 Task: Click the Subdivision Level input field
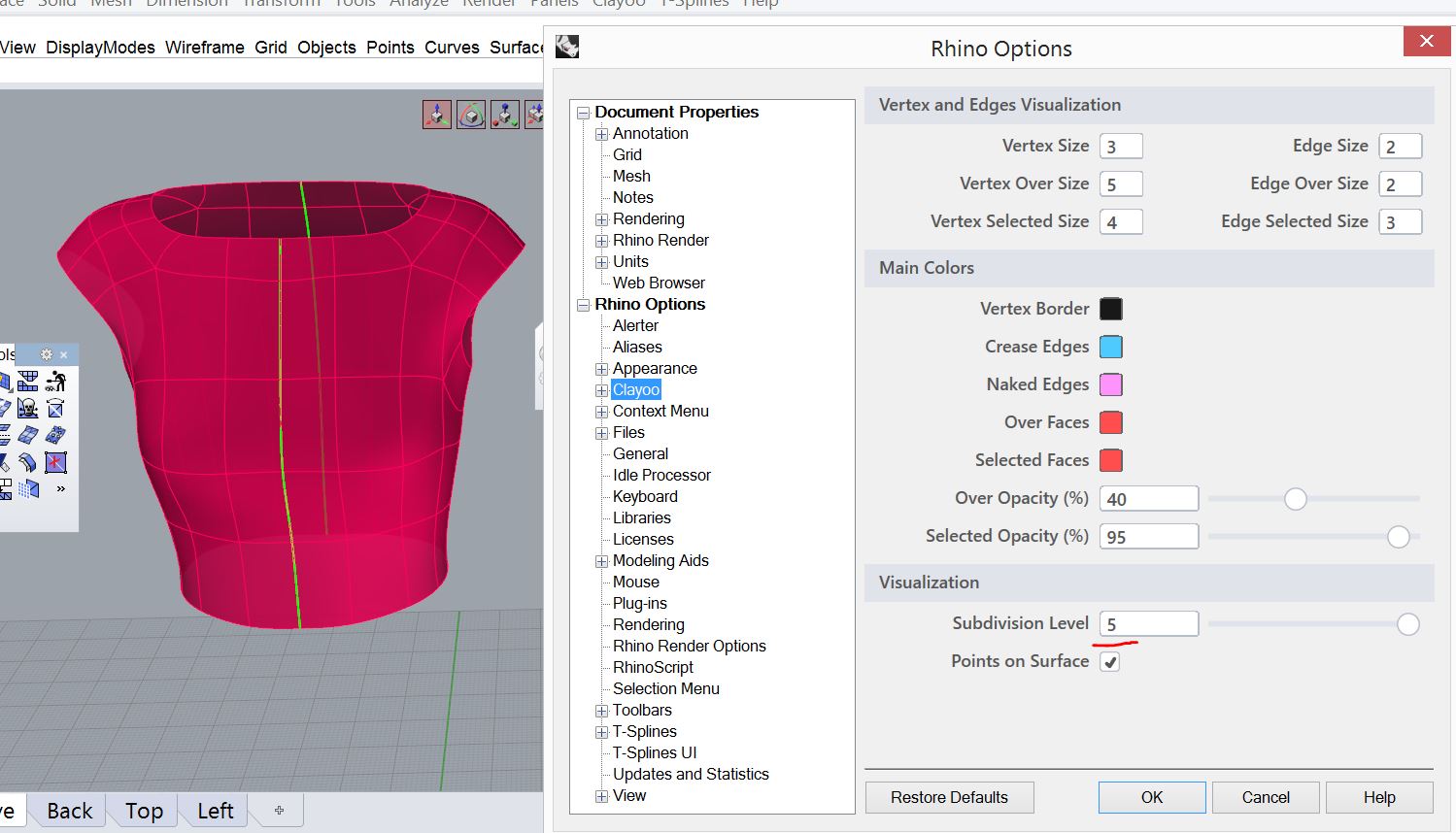1148,624
